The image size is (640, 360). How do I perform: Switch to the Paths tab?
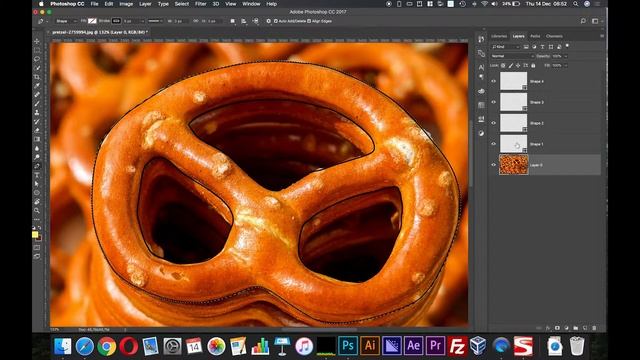pyautogui.click(x=535, y=36)
